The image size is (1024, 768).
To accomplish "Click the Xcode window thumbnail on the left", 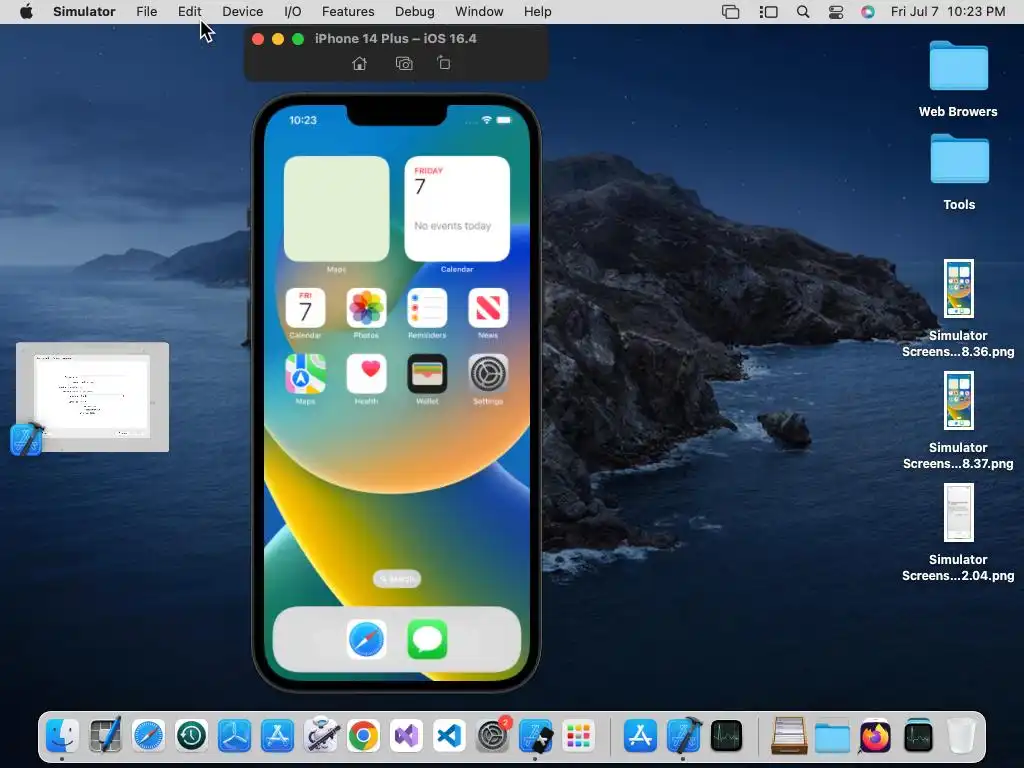I will coord(92,397).
